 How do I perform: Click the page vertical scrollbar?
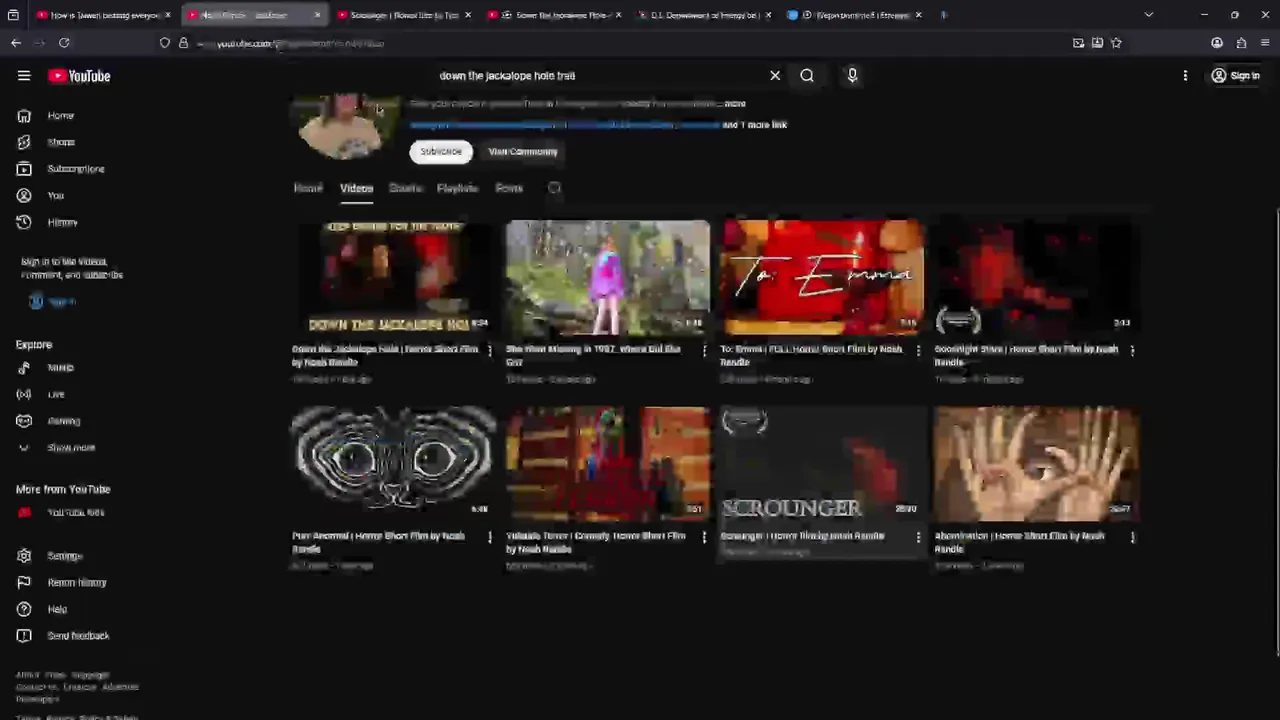coord(1276,432)
